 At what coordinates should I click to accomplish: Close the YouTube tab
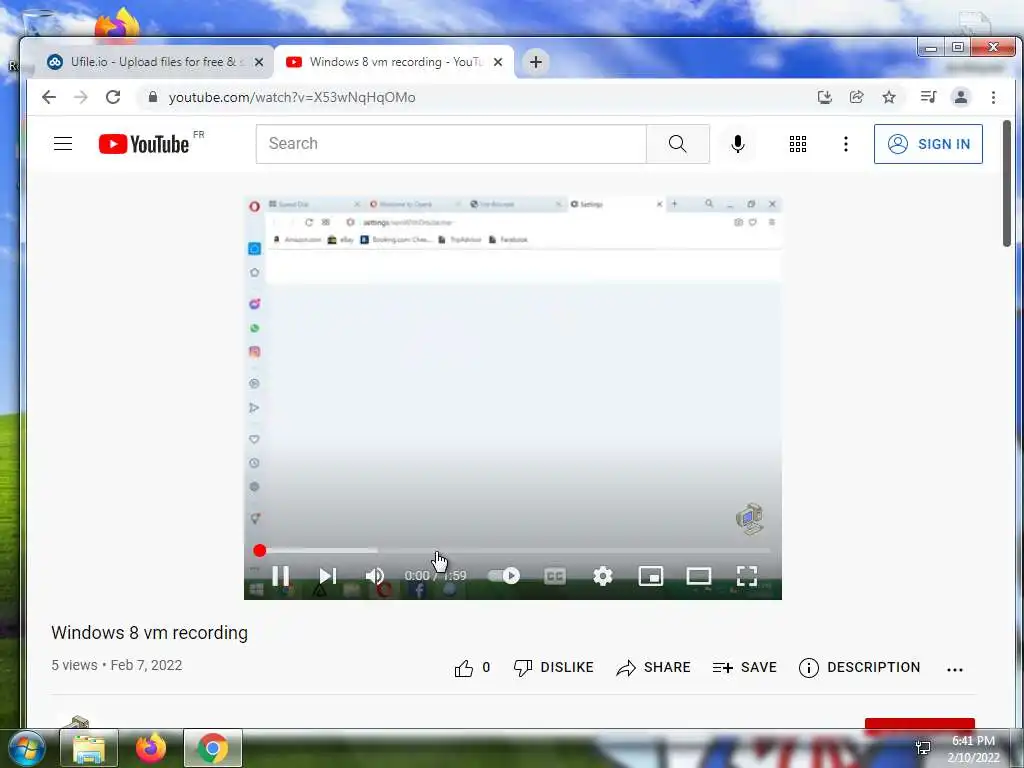(x=498, y=62)
